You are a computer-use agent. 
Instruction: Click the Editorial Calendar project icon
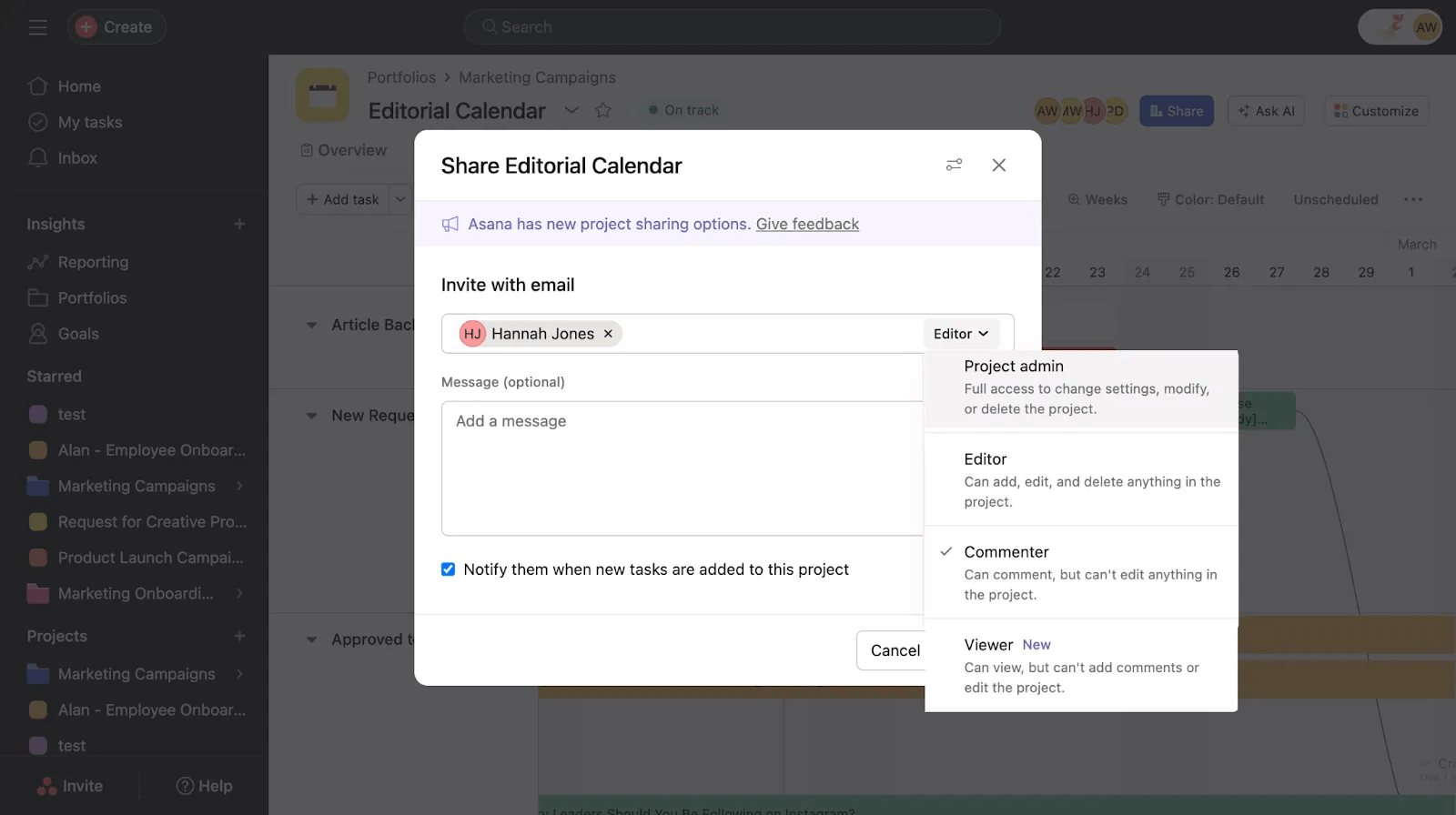[x=322, y=96]
